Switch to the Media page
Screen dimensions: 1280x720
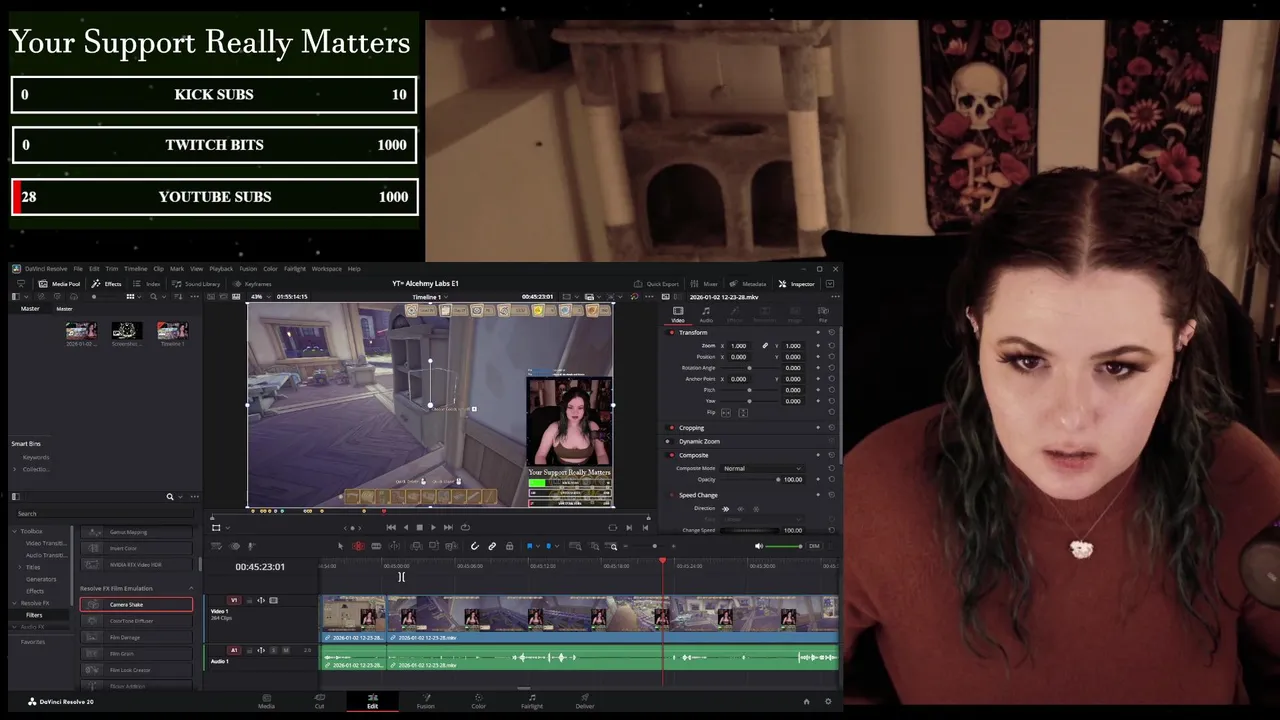click(267, 701)
